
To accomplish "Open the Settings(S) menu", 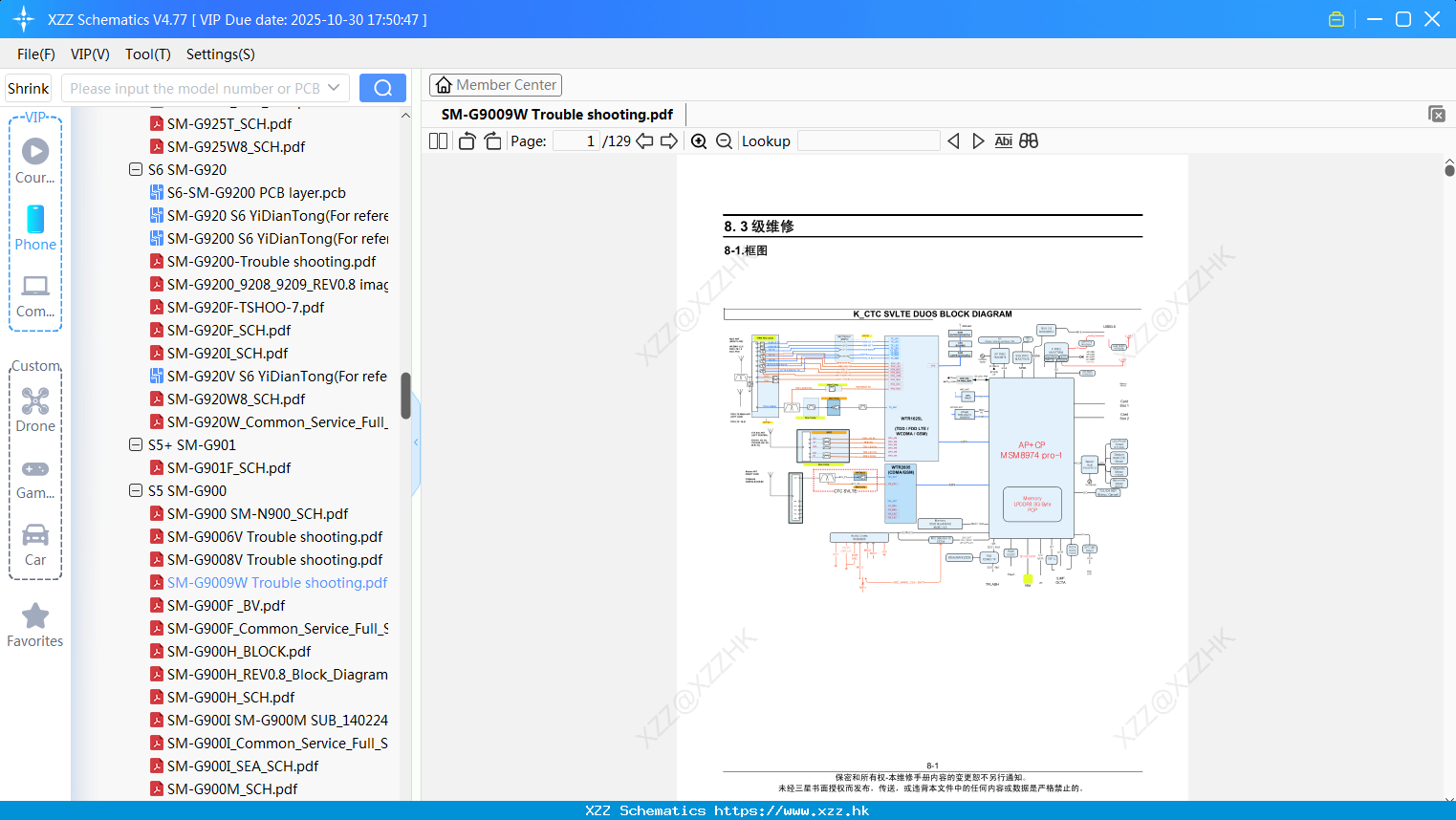I will coord(221,54).
